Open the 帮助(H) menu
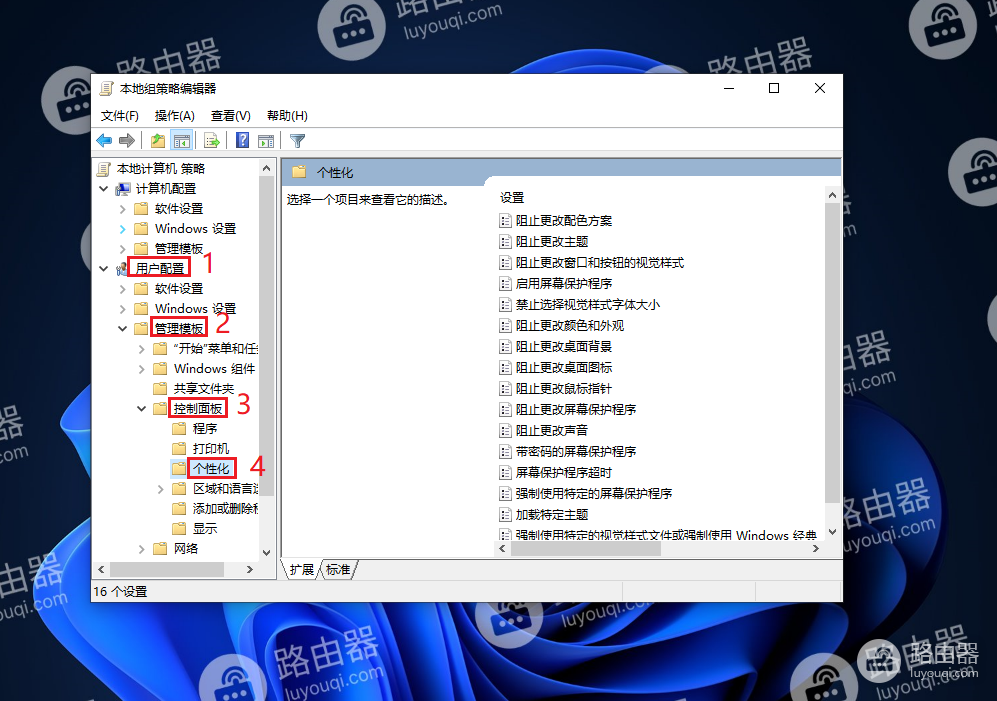 tap(287, 116)
